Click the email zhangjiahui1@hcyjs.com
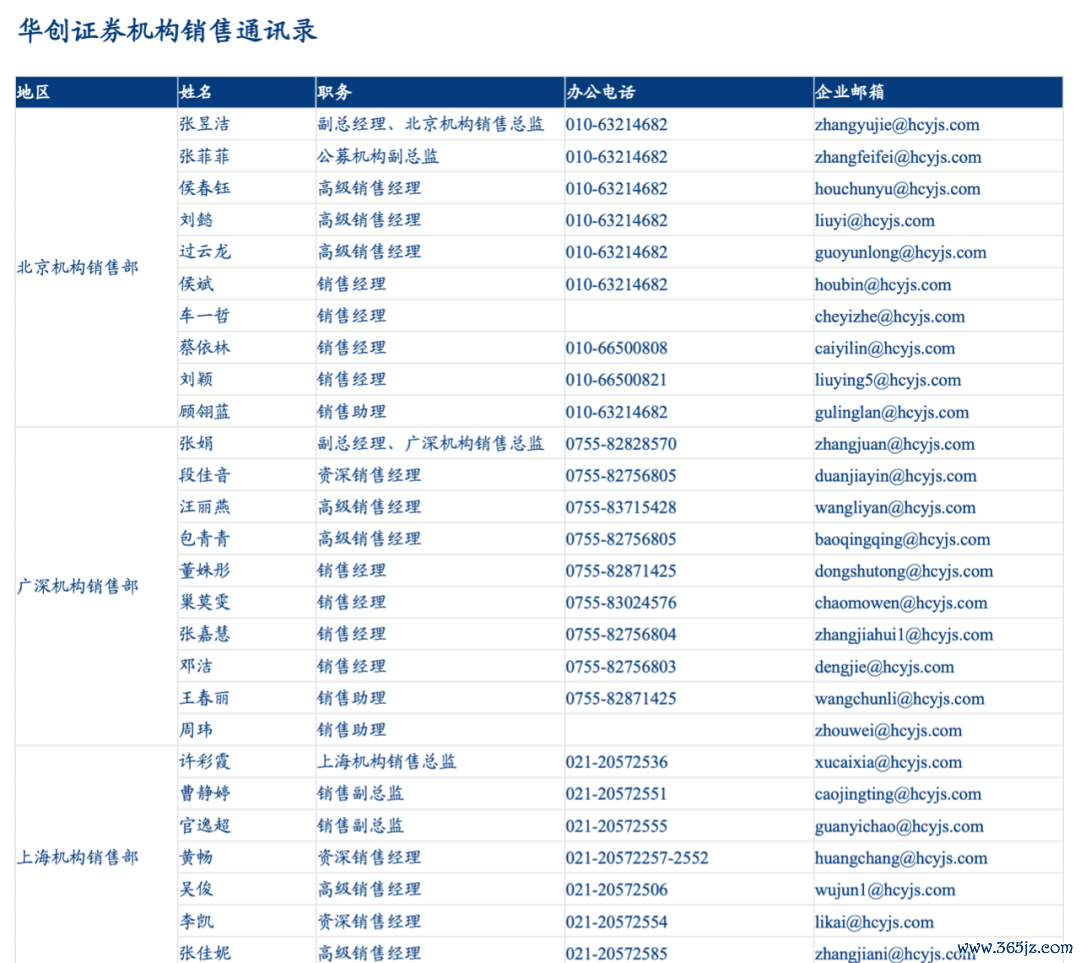This screenshot has height=963, width=1080. pyautogui.click(x=904, y=635)
